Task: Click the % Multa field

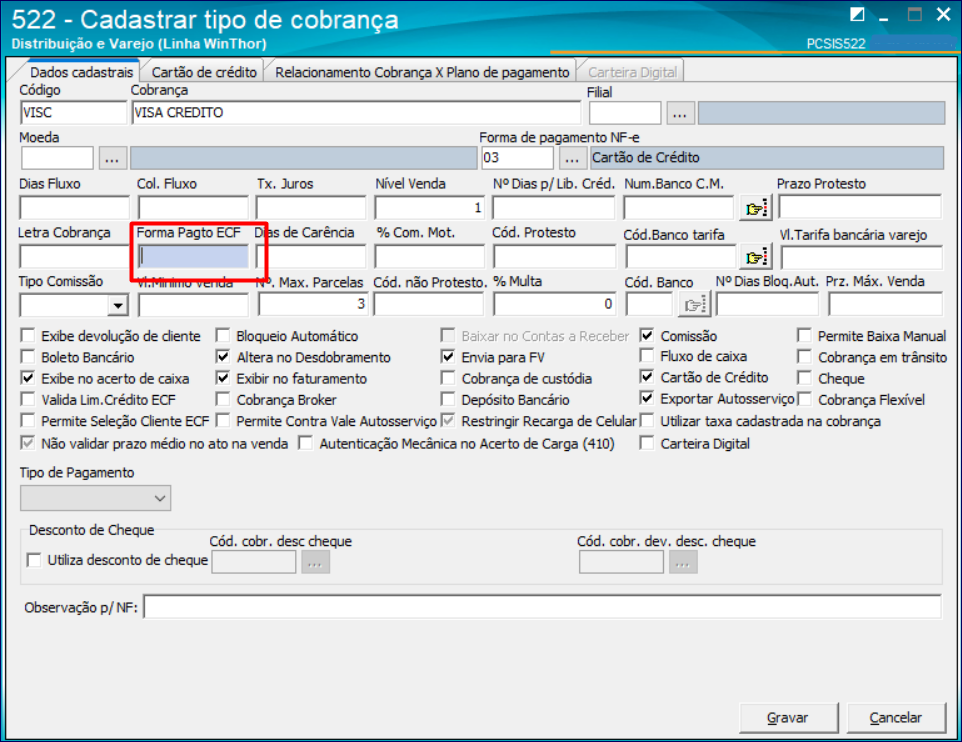Action: pos(554,304)
